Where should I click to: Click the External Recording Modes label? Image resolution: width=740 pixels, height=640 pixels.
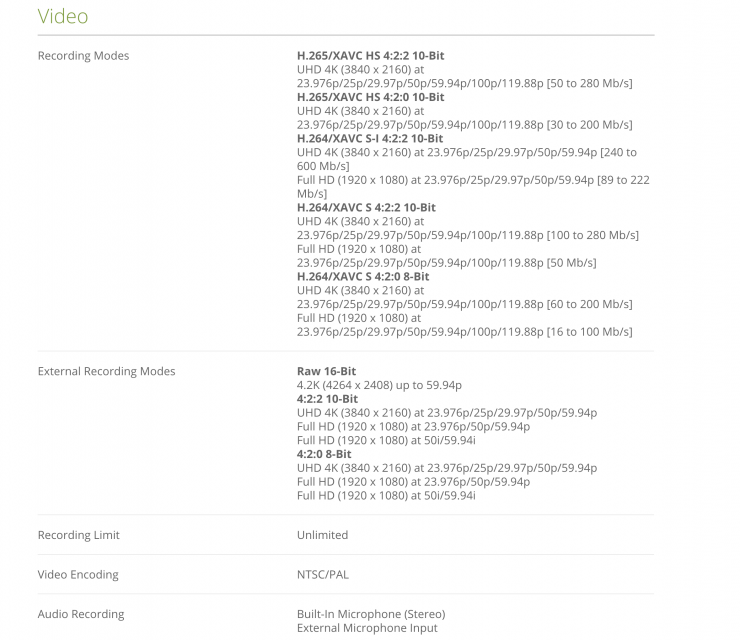[106, 371]
